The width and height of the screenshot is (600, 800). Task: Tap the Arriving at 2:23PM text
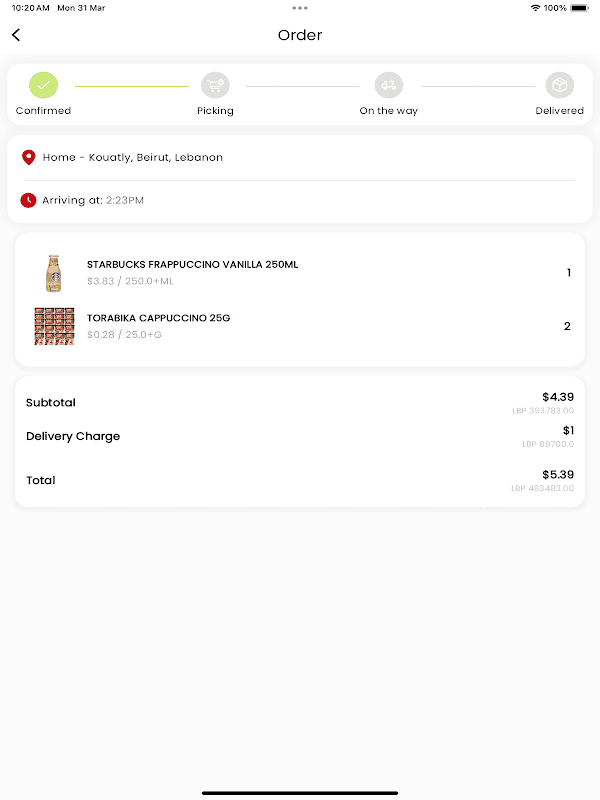(x=93, y=201)
